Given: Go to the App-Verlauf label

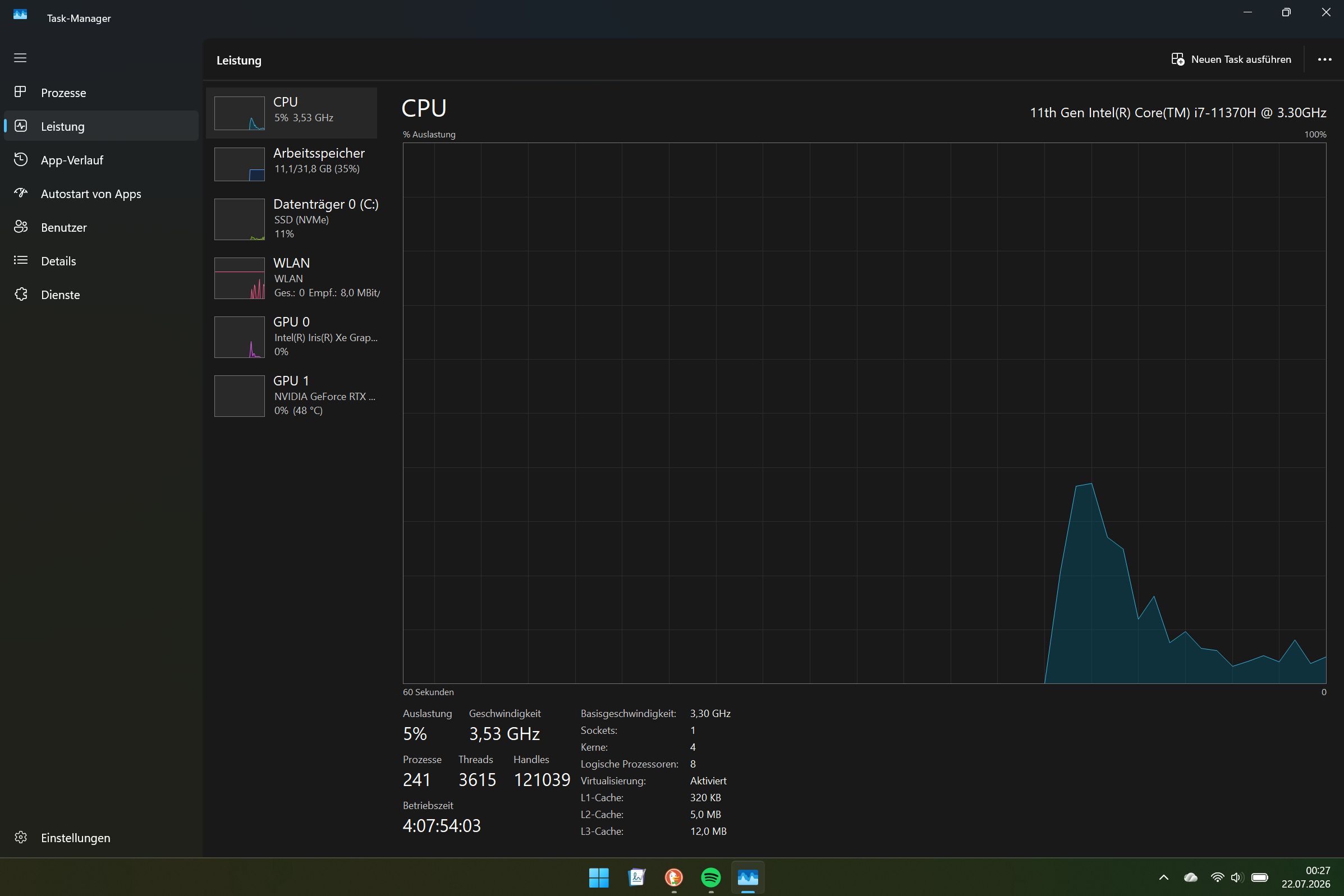Looking at the screenshot, I should (72, 160).
